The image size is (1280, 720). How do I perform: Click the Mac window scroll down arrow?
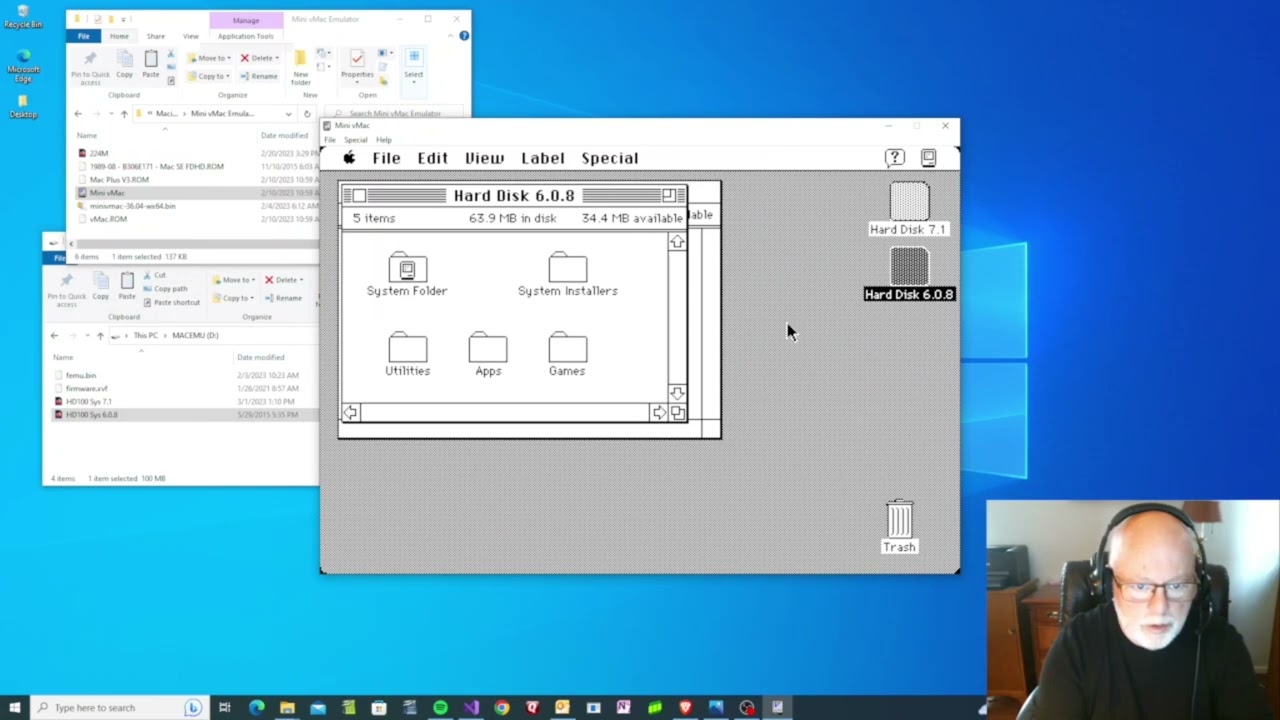pyautogui.click(x=677, y=394)
